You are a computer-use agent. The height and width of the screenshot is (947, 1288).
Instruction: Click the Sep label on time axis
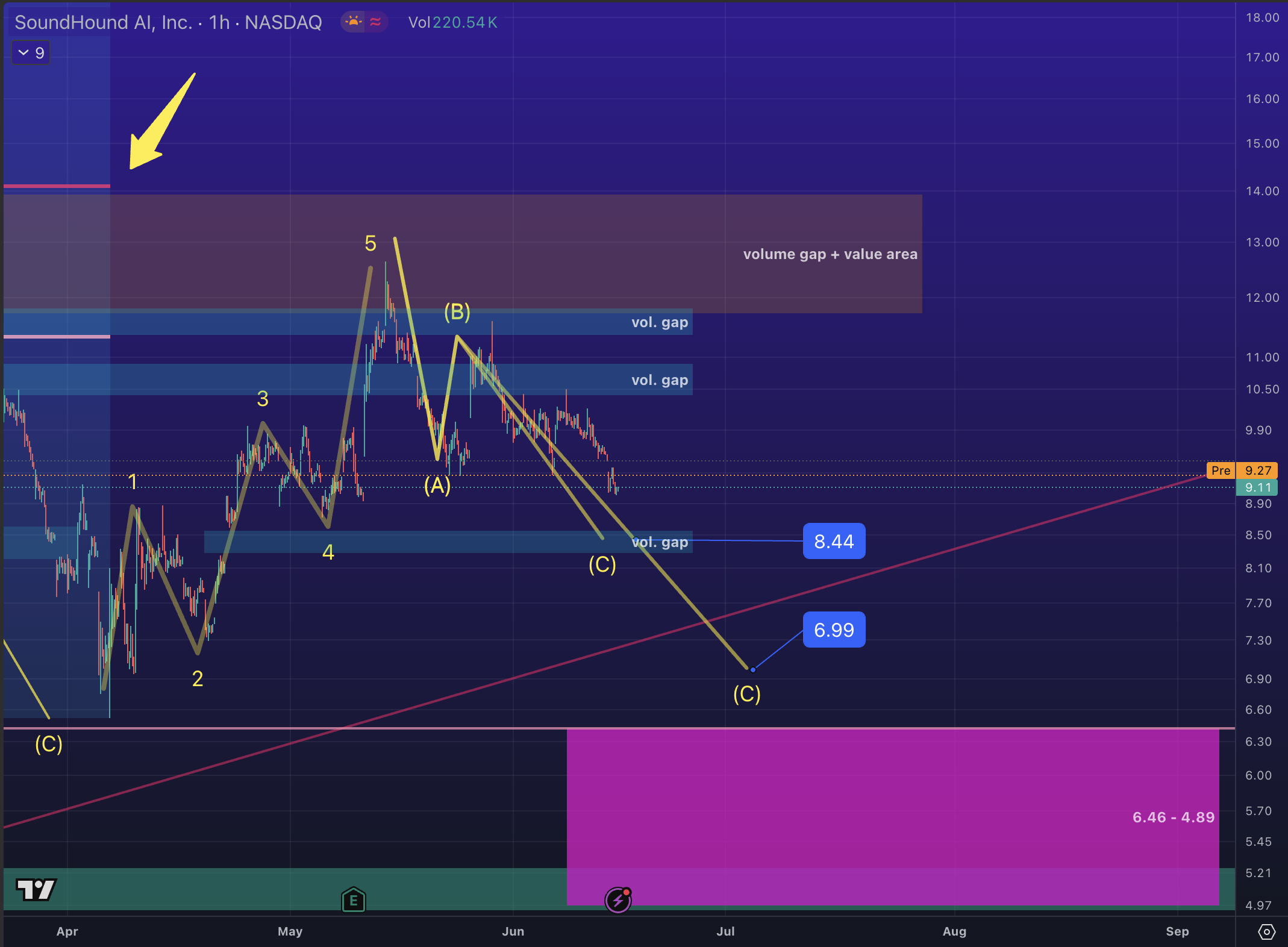coord(1177,931)
